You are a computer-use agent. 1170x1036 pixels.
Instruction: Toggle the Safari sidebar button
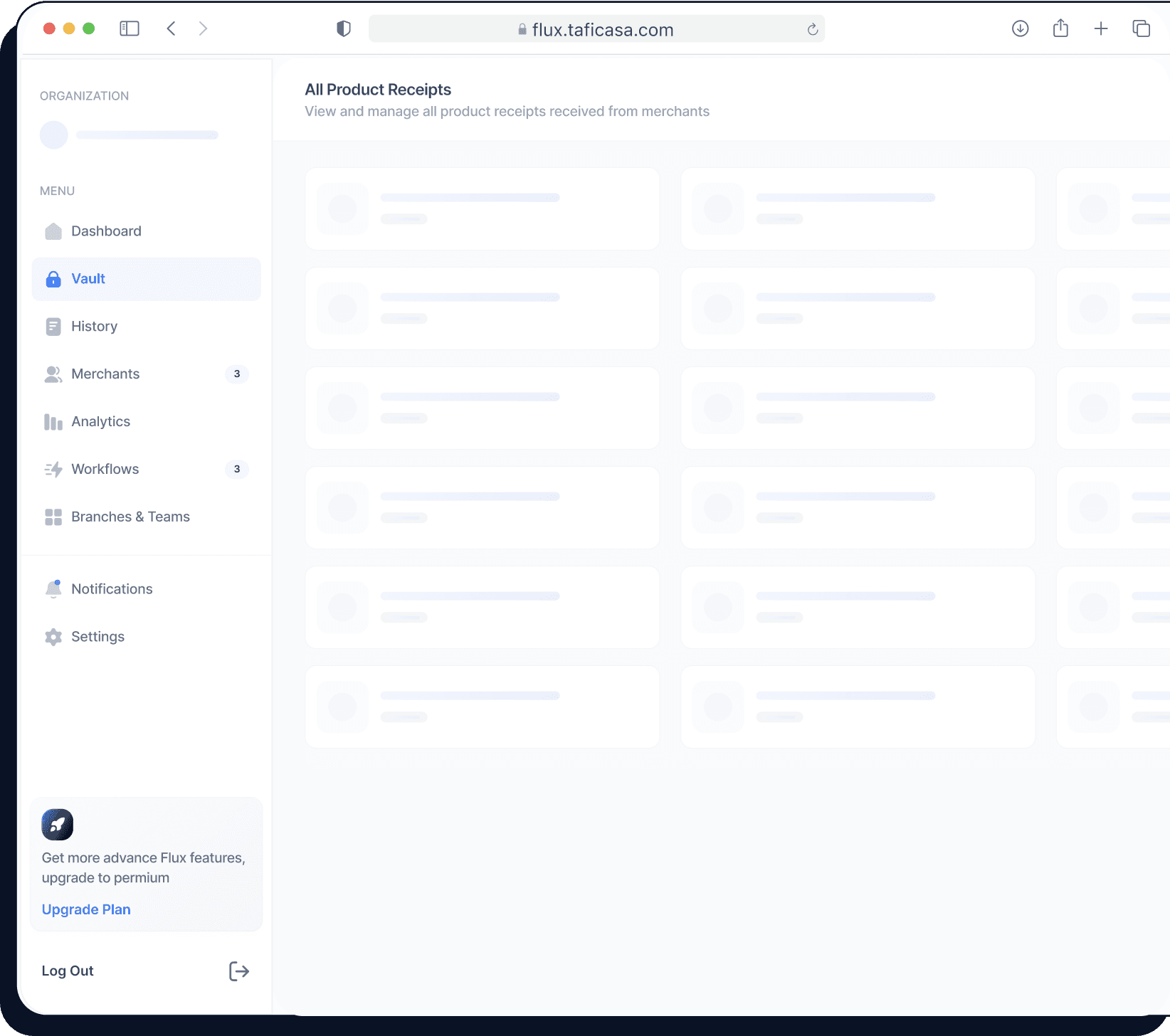pyautogui.click(x=130, y=28)
